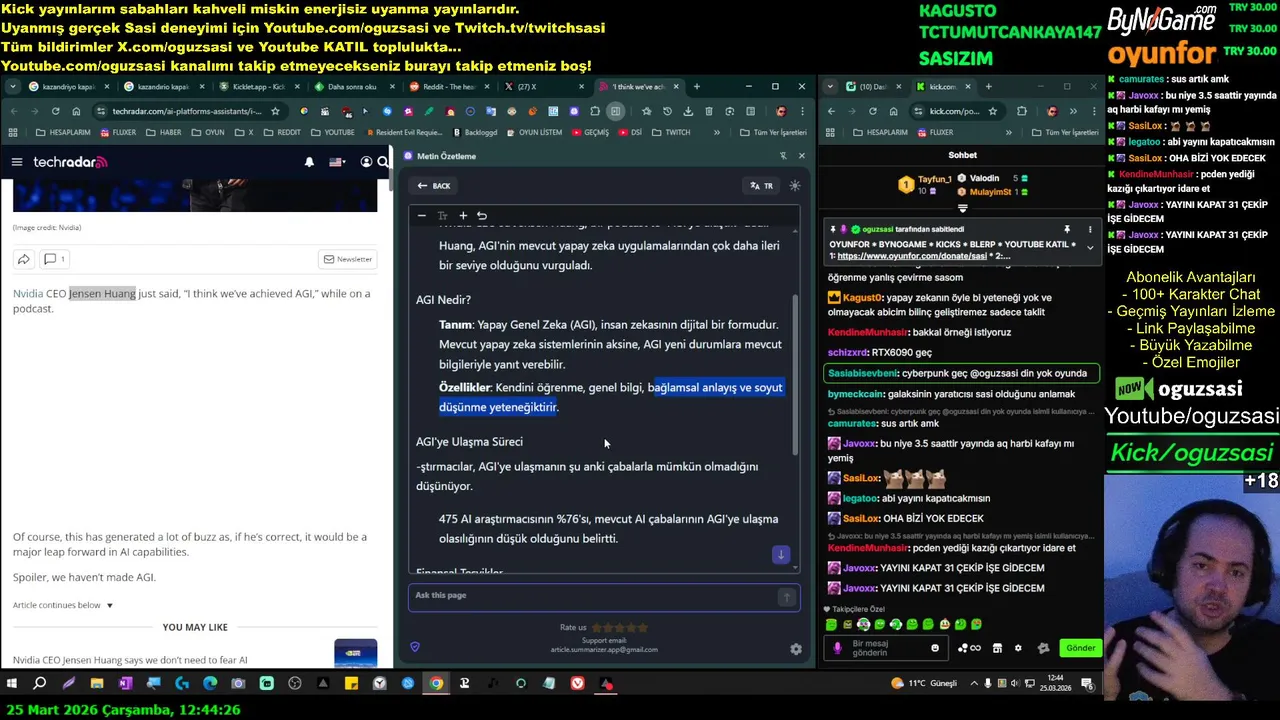Open Chrome from Windows taskbar
Image resolution: width=1280 pixels, height=720 pixels.
[436, 684]
